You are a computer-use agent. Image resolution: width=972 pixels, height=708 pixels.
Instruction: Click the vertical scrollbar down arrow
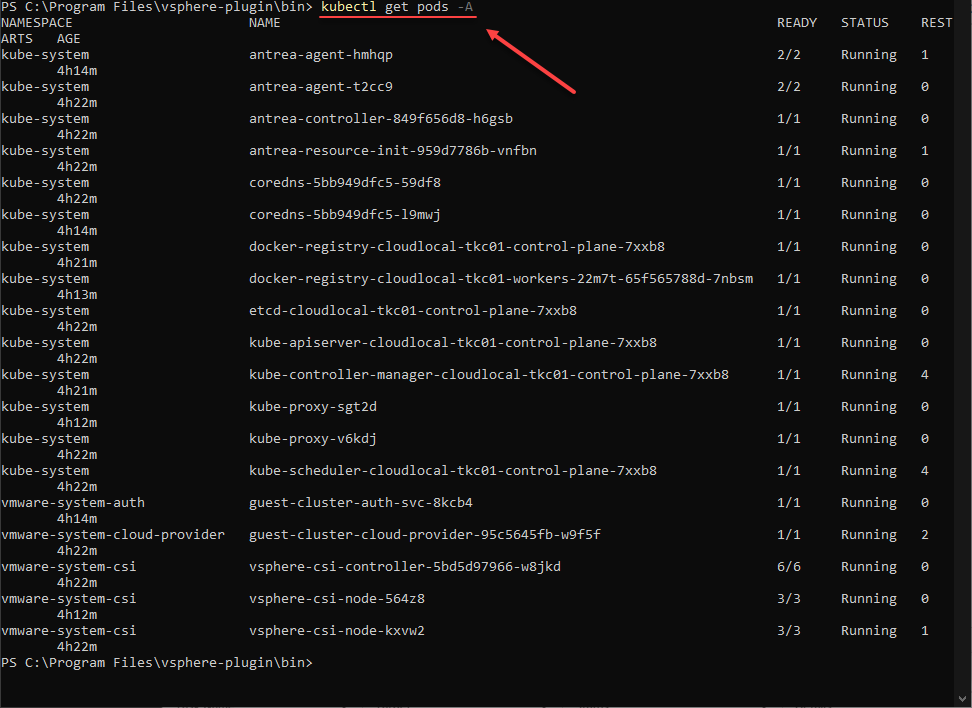[x=965, y=700]
